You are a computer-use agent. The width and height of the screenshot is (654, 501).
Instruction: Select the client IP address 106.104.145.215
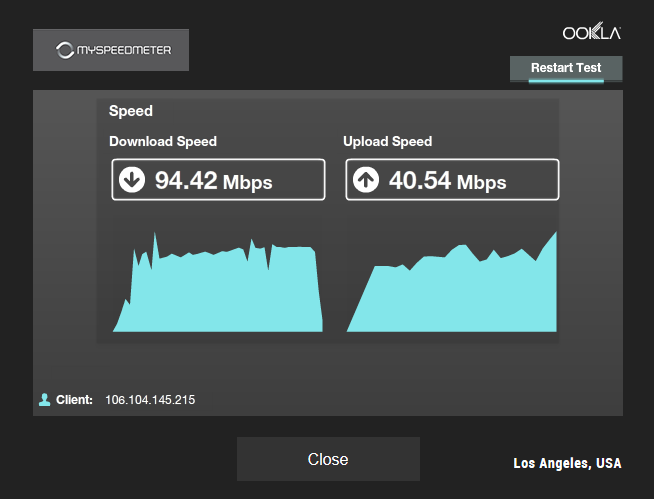pyautogui.click(x=150, y=400)
